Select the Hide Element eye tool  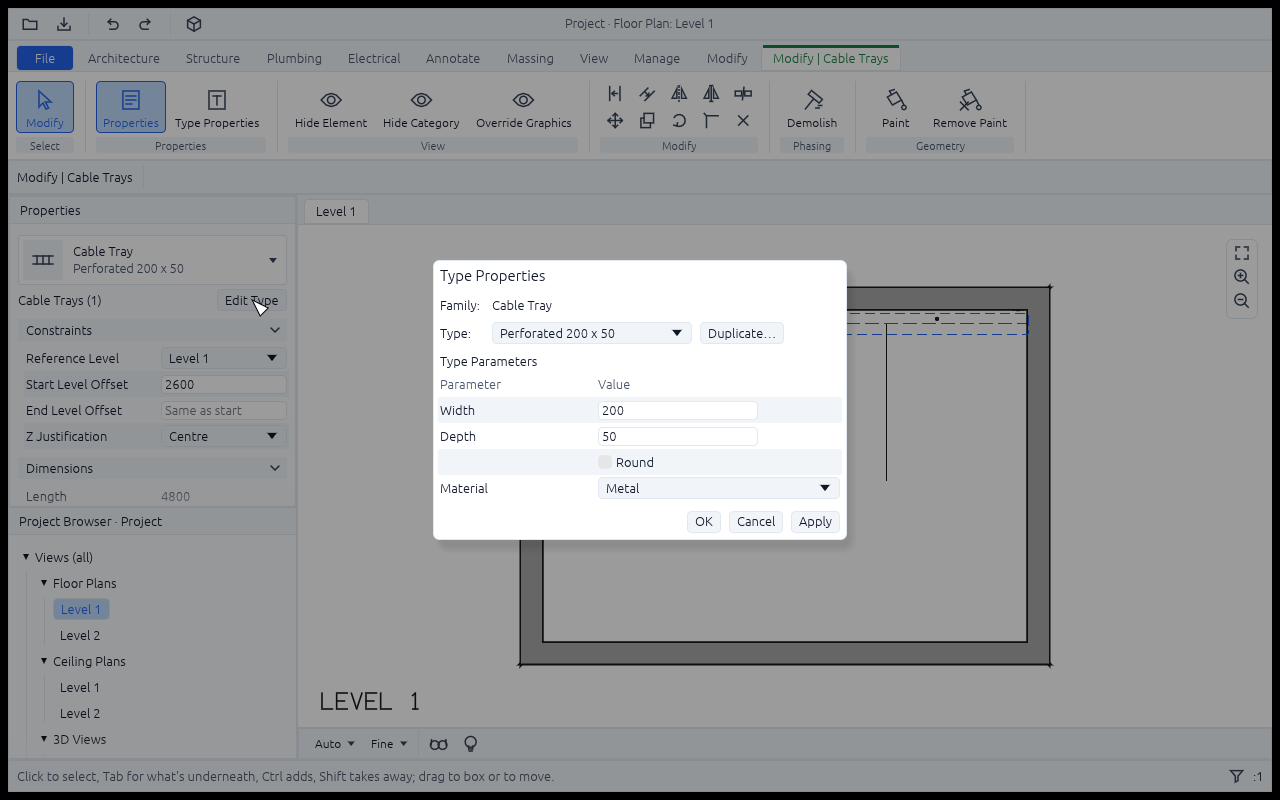(331, 108)
